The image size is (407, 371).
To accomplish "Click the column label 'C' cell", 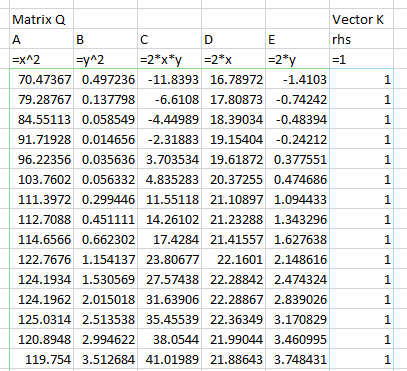I will tap(169, 39).
